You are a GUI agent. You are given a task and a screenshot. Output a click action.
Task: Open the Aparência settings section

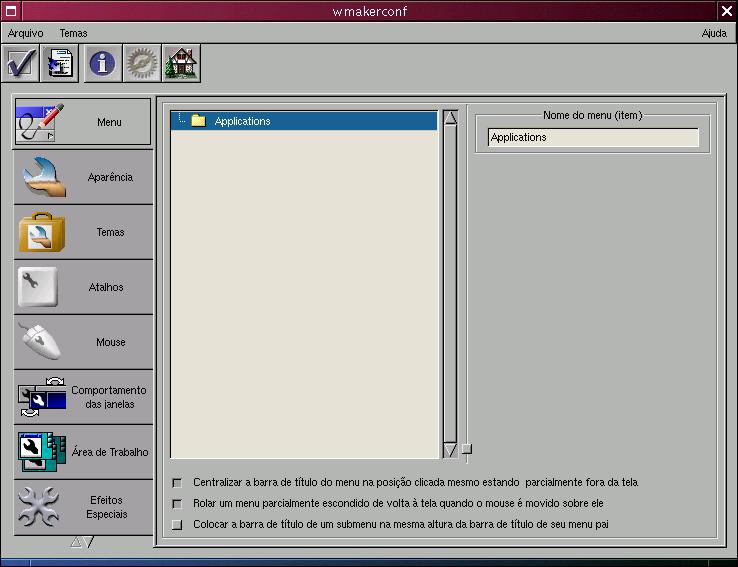point(83,177)
